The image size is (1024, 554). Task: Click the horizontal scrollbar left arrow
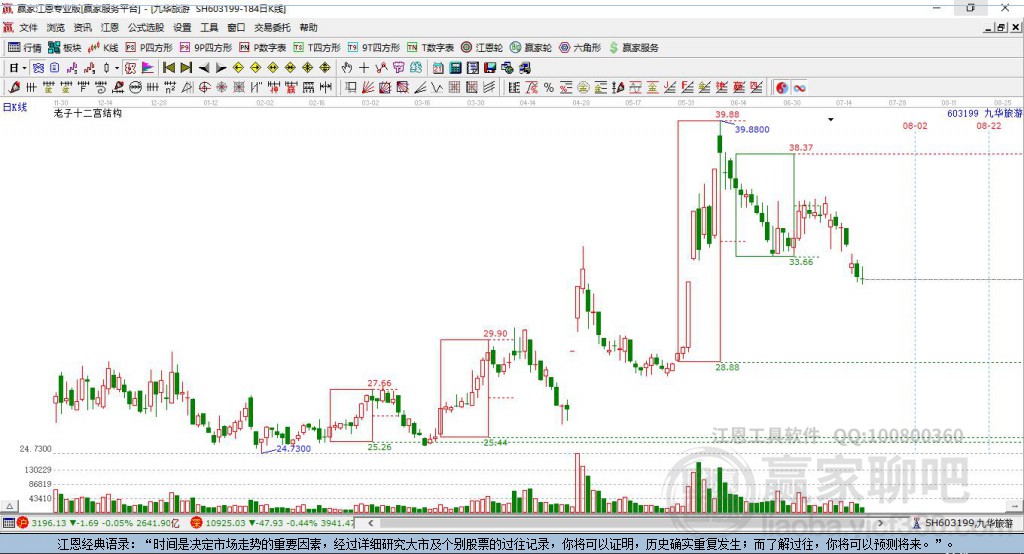pos(370,523)
